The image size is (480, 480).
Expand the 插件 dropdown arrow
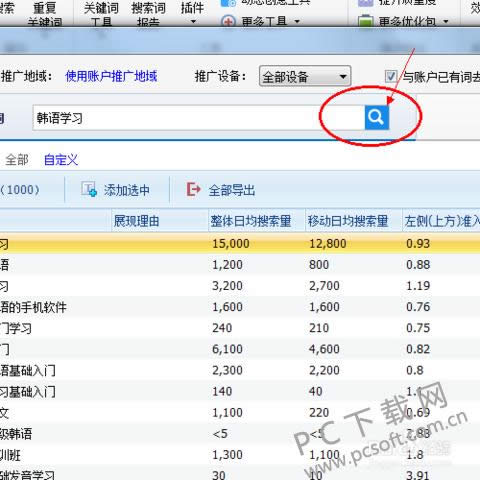click(193, 22)
